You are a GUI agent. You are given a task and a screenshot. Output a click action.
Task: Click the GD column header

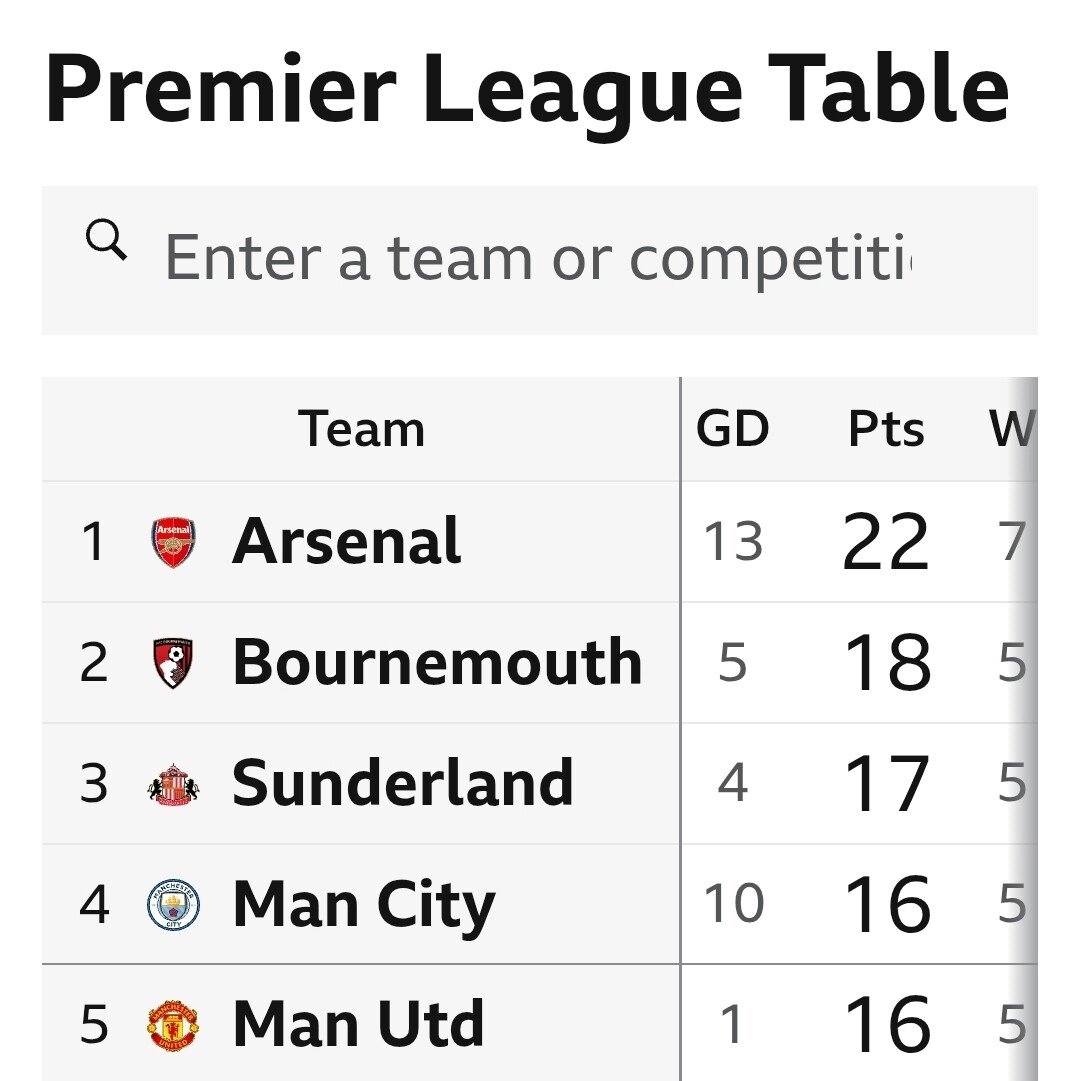tap(733, 430)
